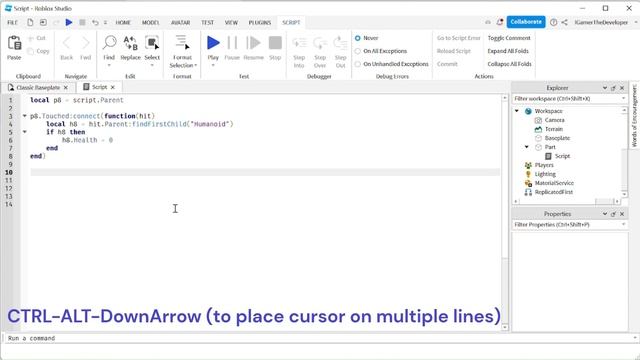Select the Never debug errors option
Screen dimensions: 640x360
click(358, 38)
